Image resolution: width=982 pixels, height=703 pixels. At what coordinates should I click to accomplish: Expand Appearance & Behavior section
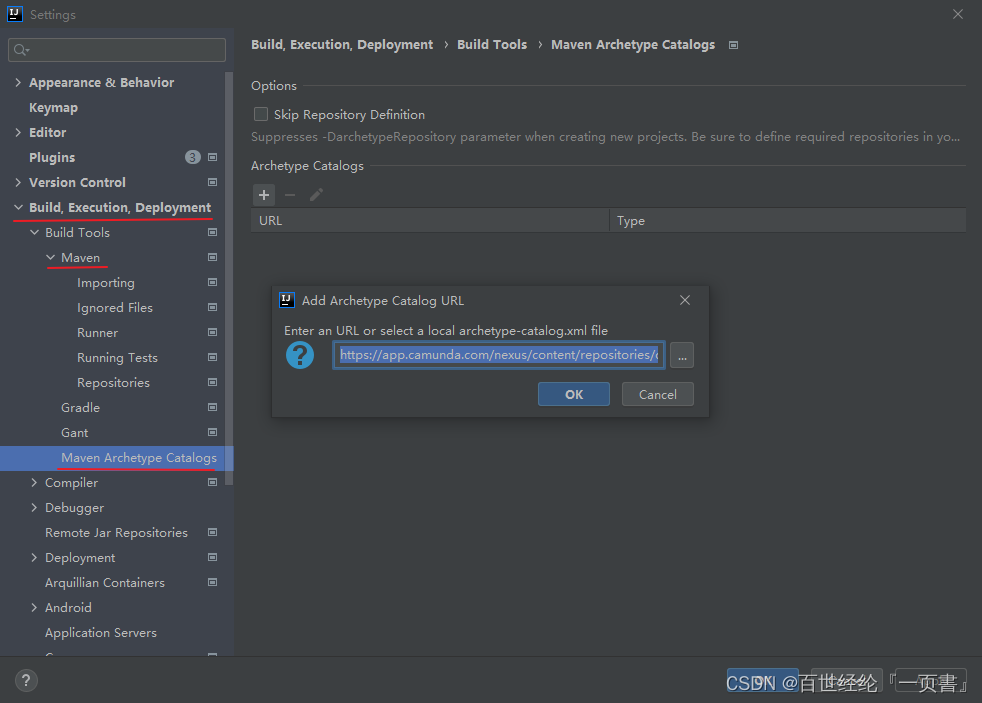(18, 83)
